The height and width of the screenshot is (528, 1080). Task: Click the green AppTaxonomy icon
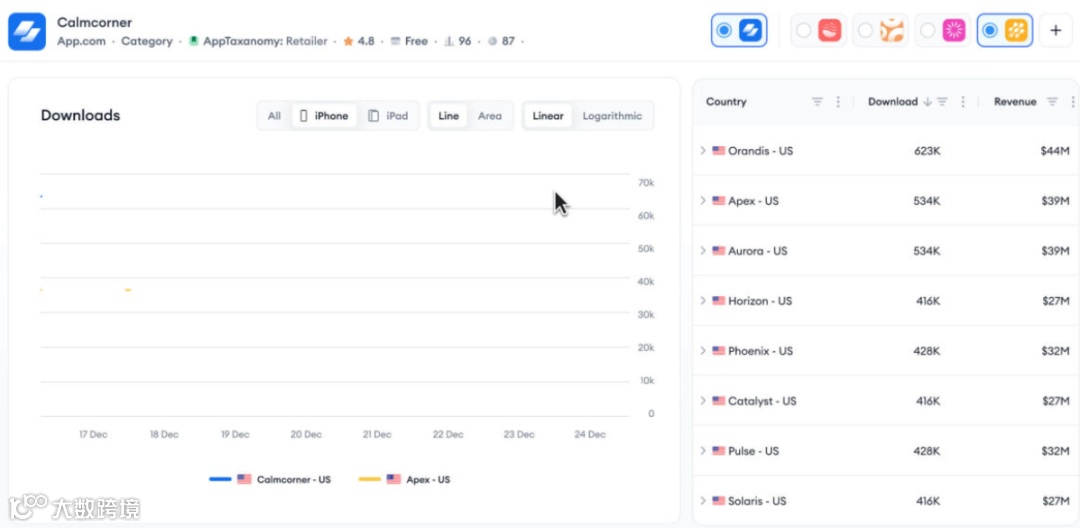194,41
